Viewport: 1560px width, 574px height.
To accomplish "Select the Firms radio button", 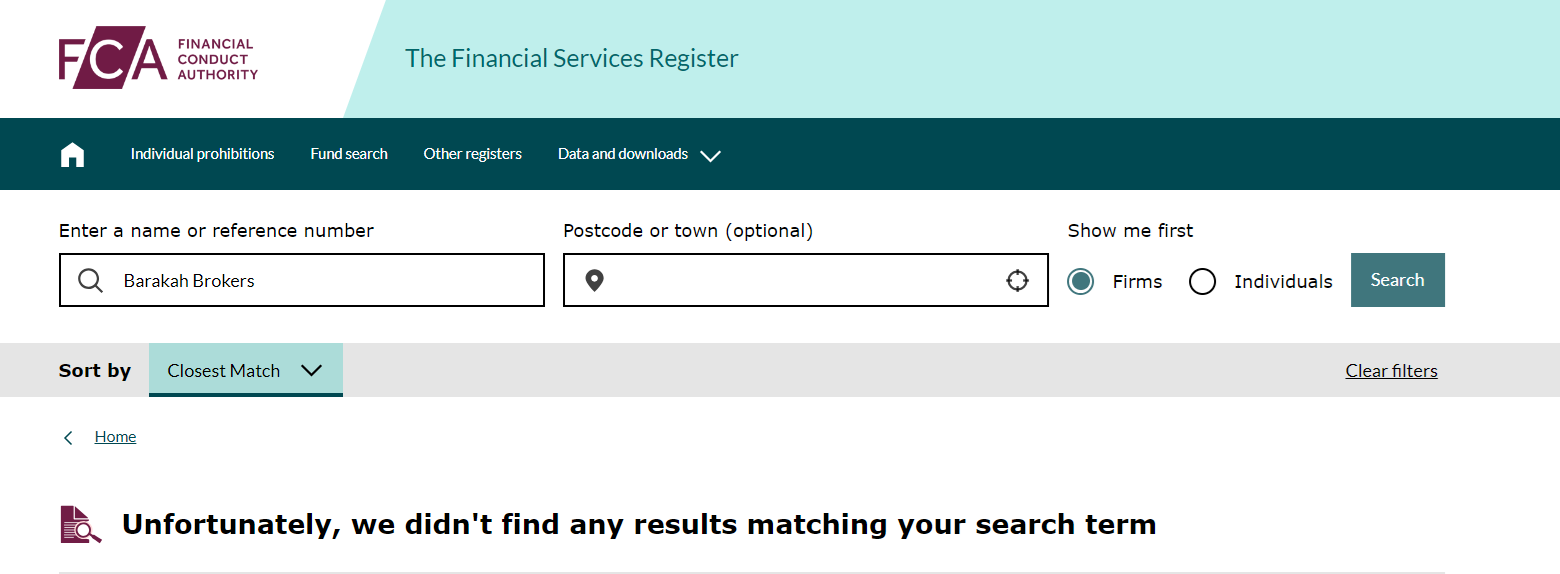I will pyautogui.click(x=1080, y=281).
